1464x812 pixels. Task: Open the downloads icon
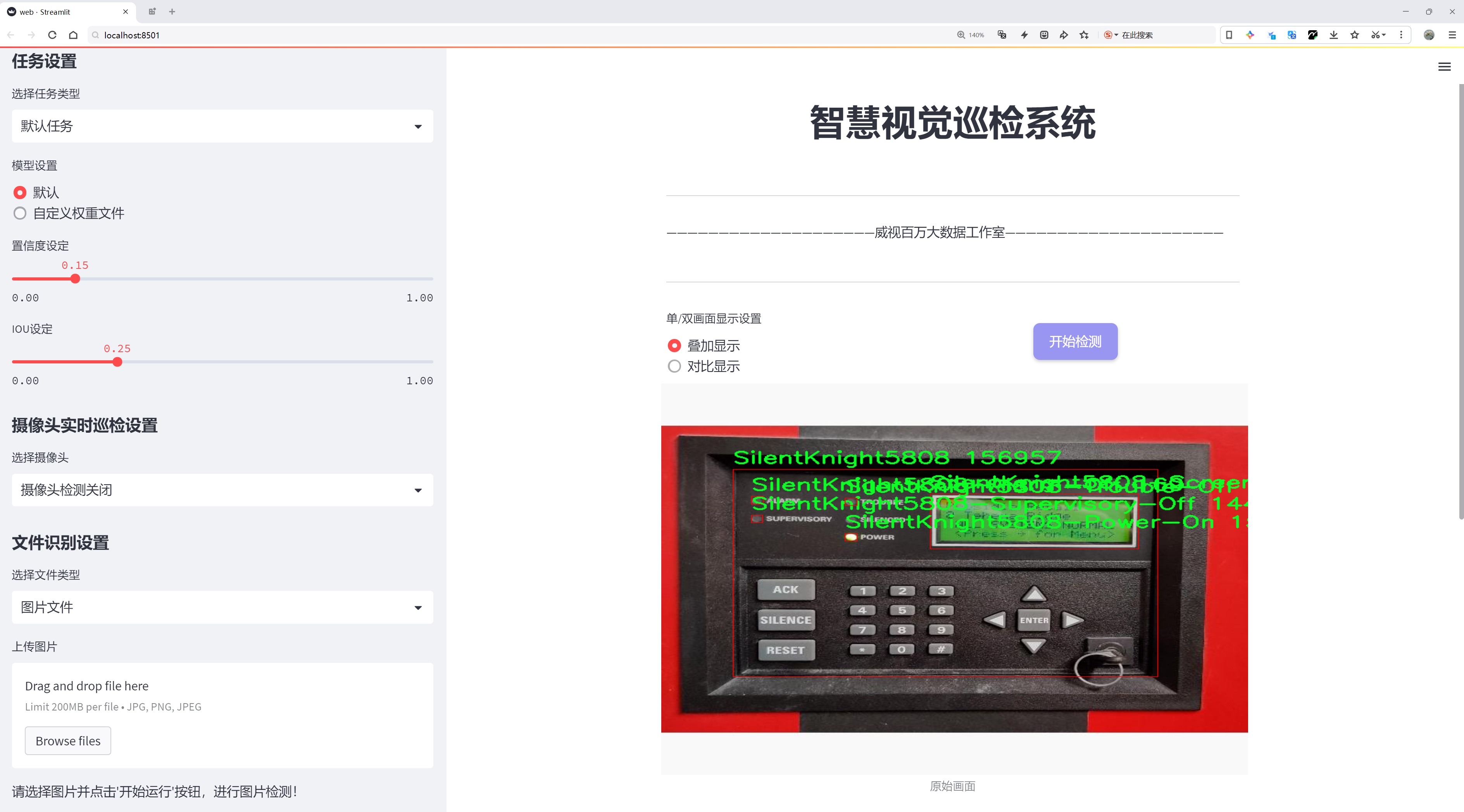1334,34
